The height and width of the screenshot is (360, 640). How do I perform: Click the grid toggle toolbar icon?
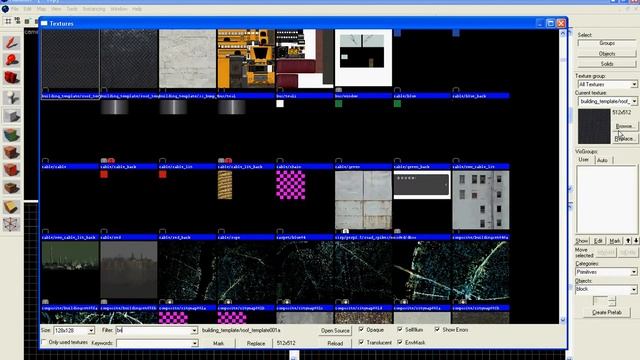tap(8, 21)
